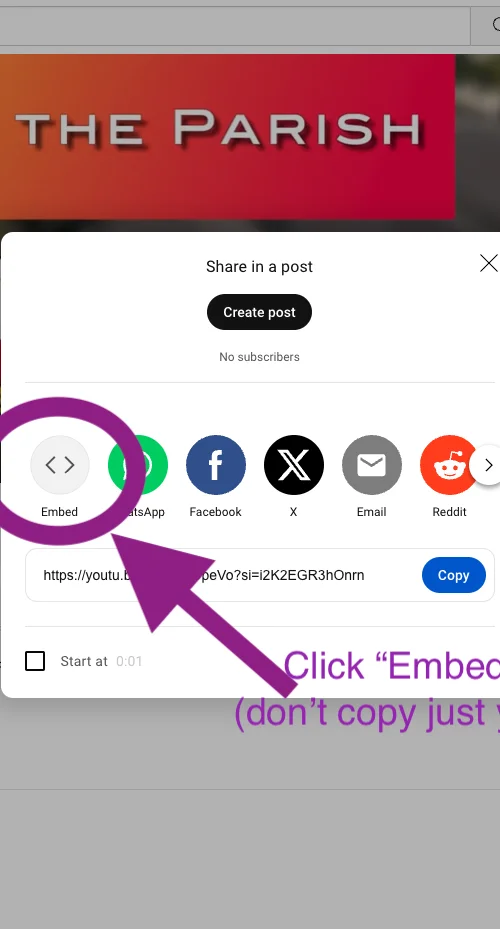Click the Email label text

click(x=371, y=512)
